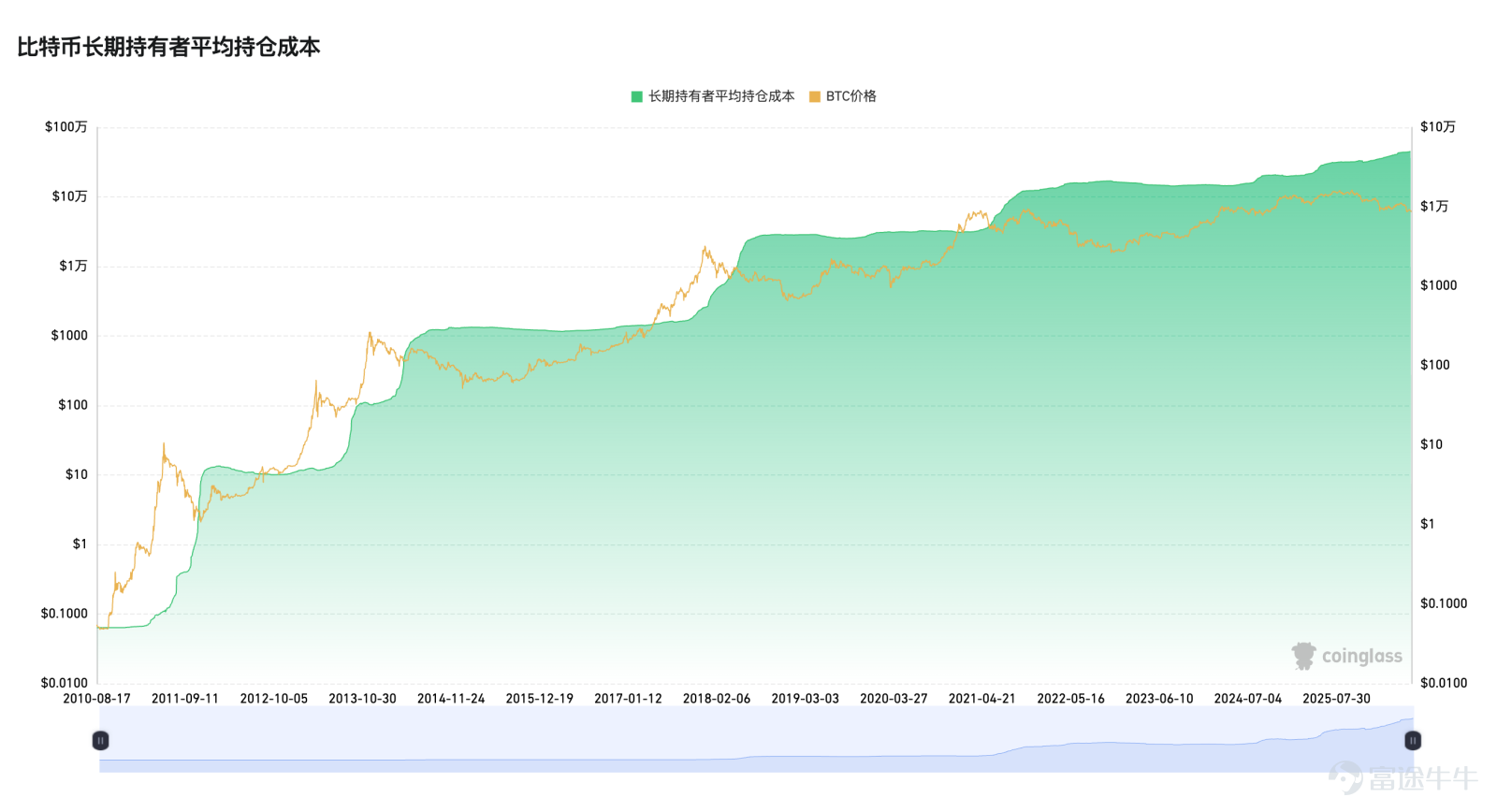Click the x-axis date 2022-05-16
This screenshot has width=1497, height=812.
click(x=1071, y=699)
